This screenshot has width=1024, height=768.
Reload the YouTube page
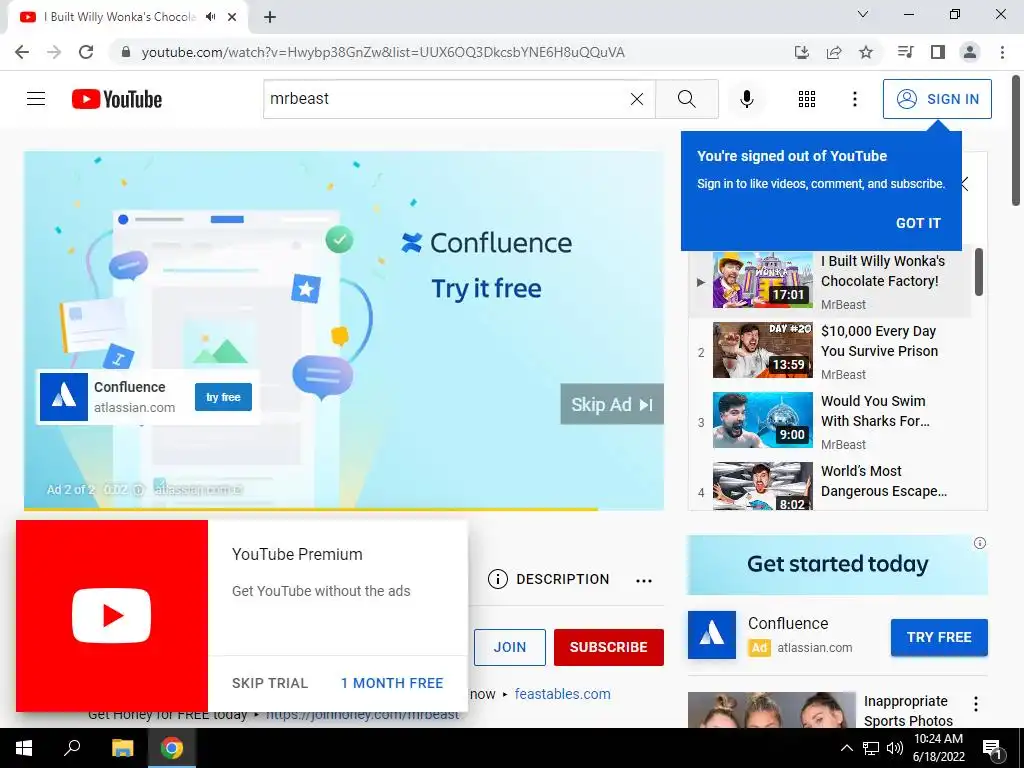coord(86,52)
